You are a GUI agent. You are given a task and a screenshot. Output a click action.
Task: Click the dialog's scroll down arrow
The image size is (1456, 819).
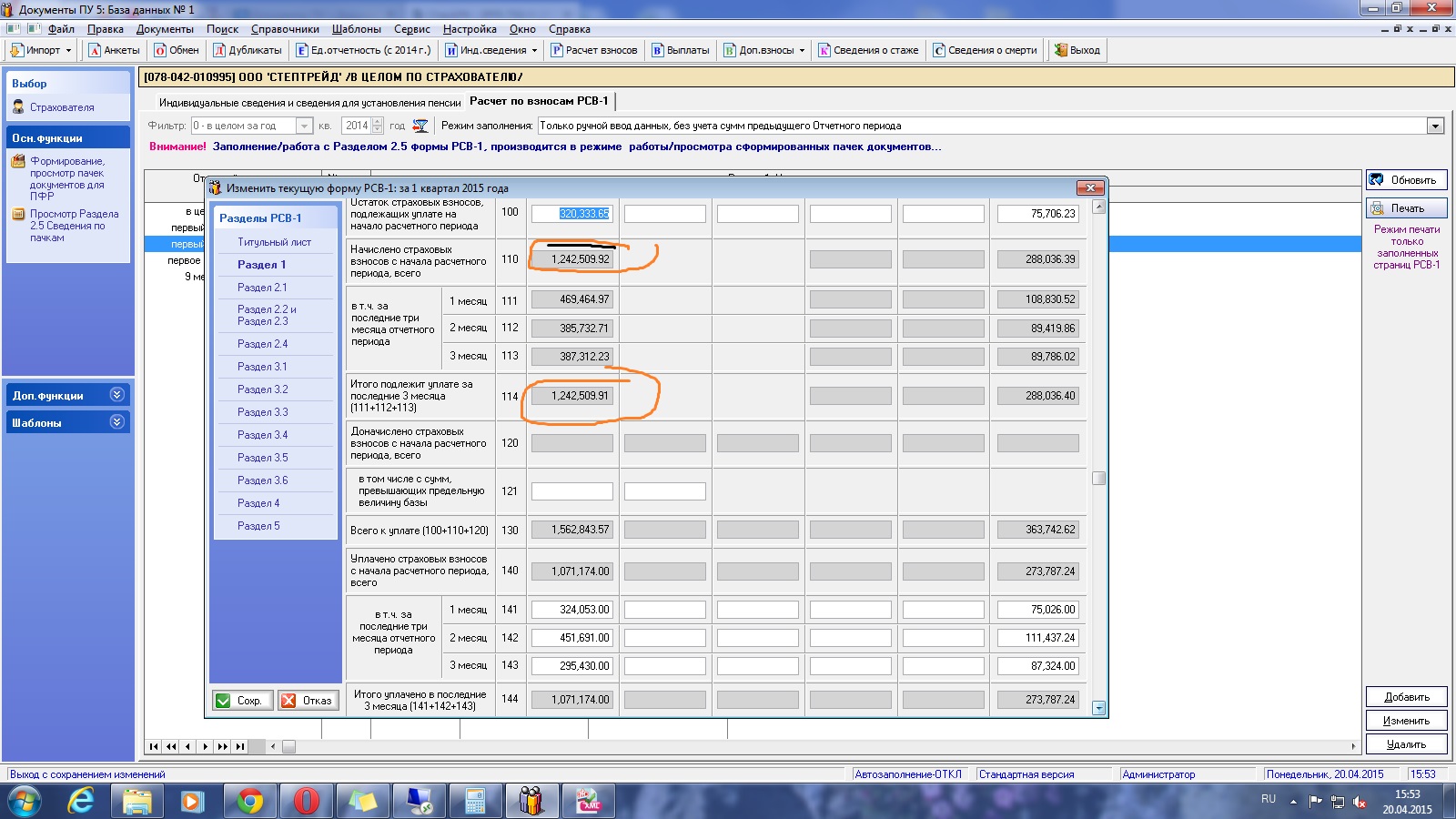[x=1098, y=708]
